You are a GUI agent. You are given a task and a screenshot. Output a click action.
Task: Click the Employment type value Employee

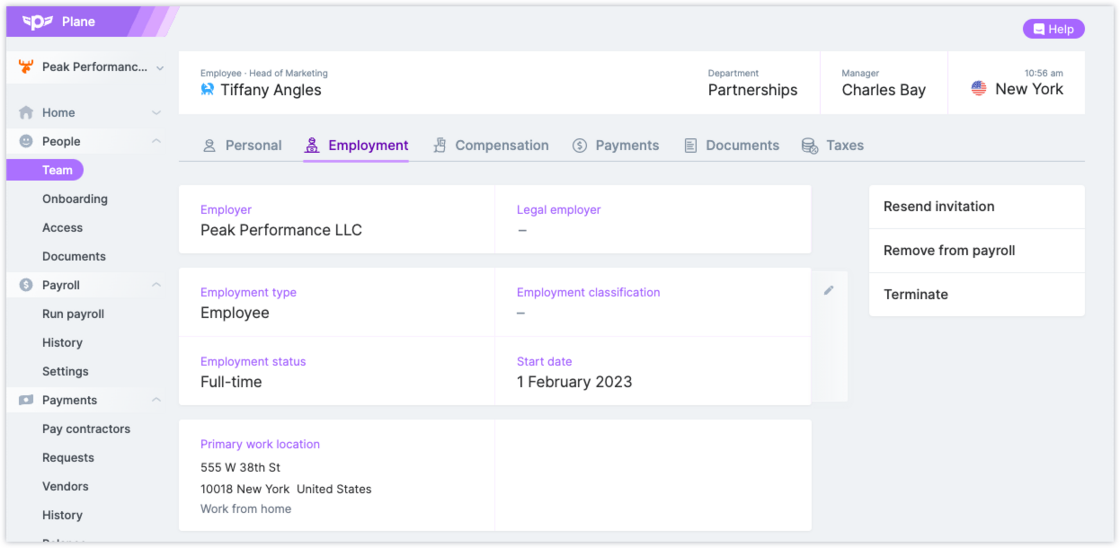click(x=235, y=313)
